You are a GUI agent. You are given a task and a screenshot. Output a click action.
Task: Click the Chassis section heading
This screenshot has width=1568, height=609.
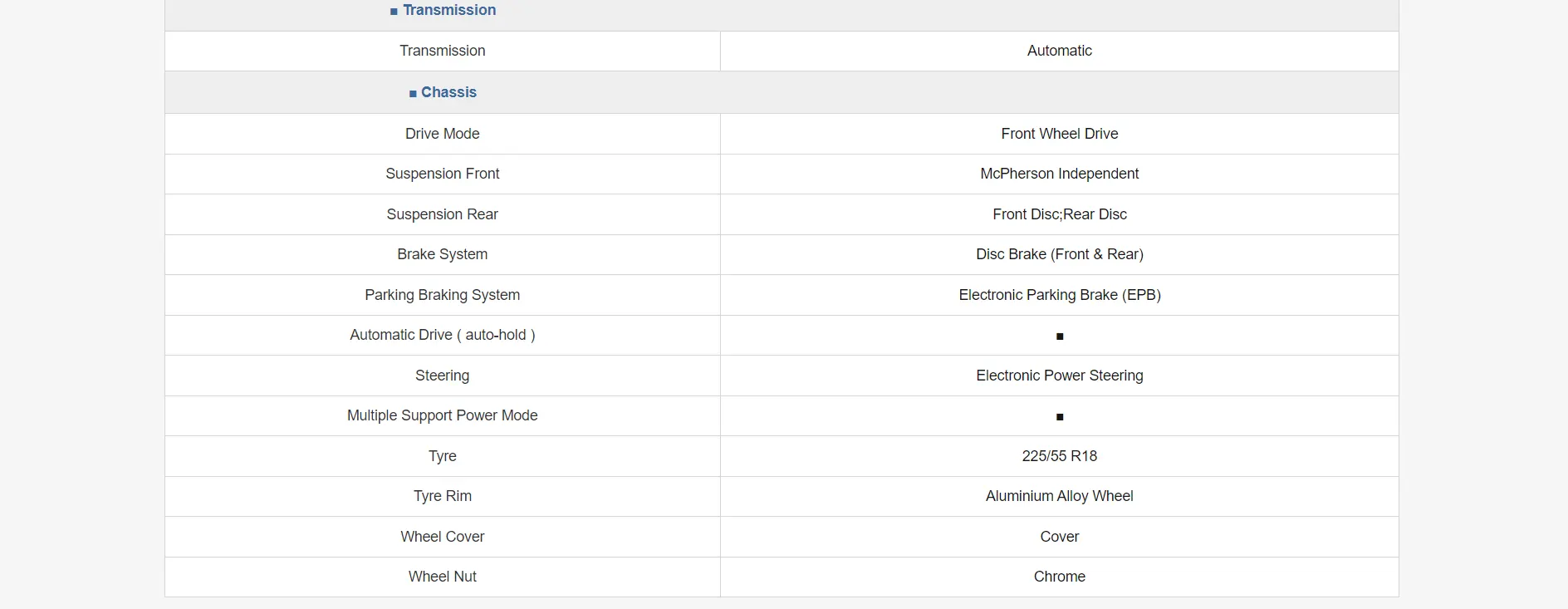(448, 92)
